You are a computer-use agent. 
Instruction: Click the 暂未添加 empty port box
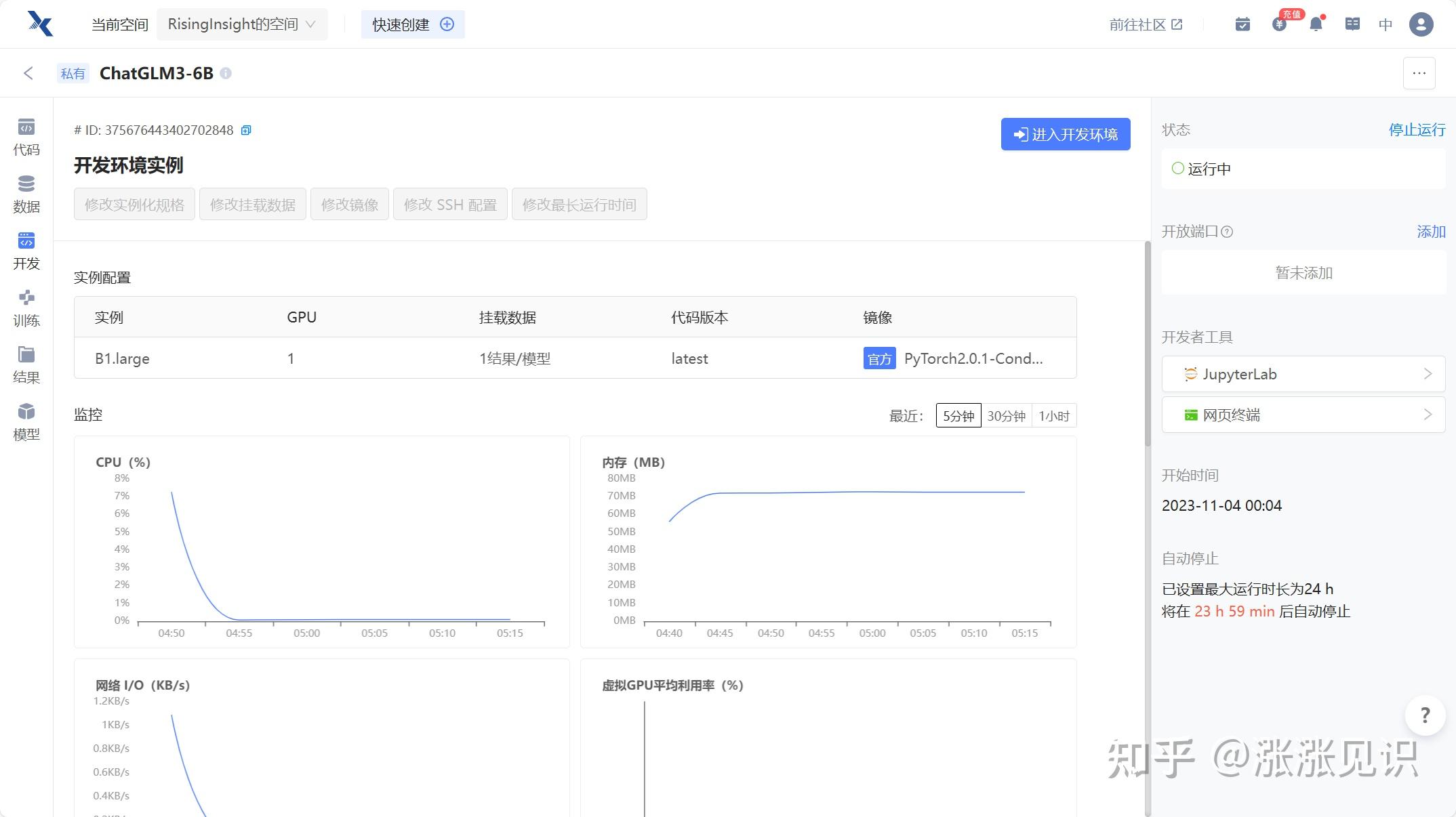coord(1303,272)
